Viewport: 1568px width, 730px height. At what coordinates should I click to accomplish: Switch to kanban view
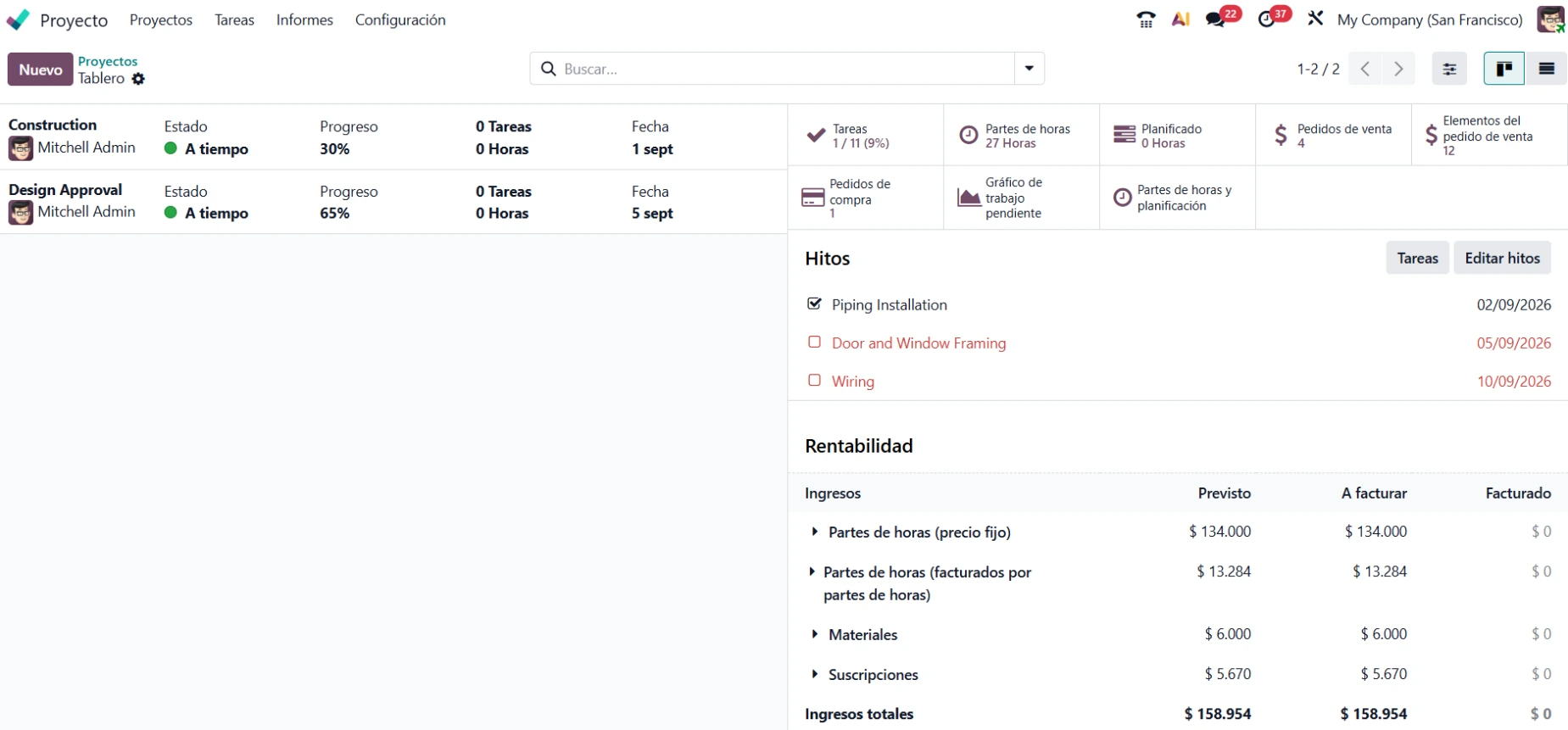pos(1504,69)
